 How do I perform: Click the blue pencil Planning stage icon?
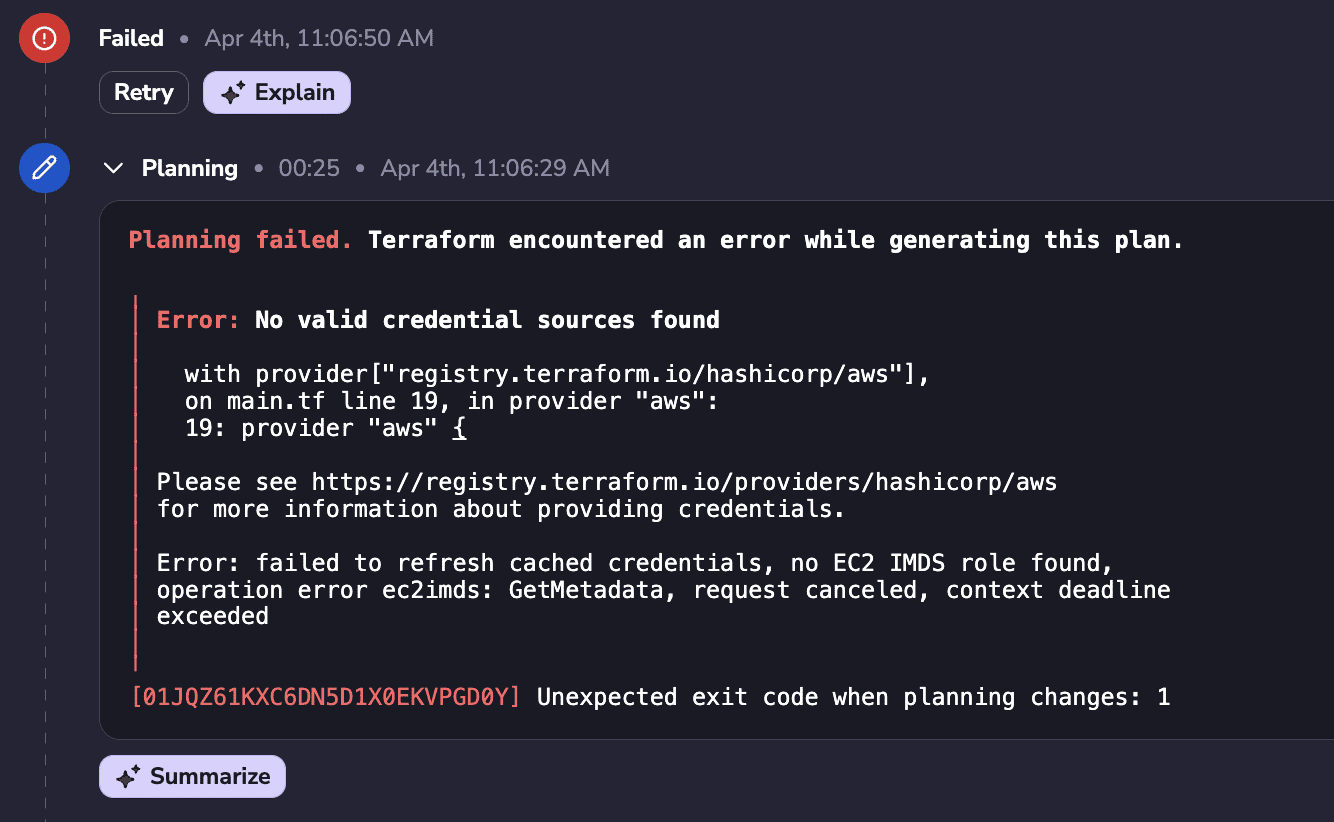(x=44, y=167)
